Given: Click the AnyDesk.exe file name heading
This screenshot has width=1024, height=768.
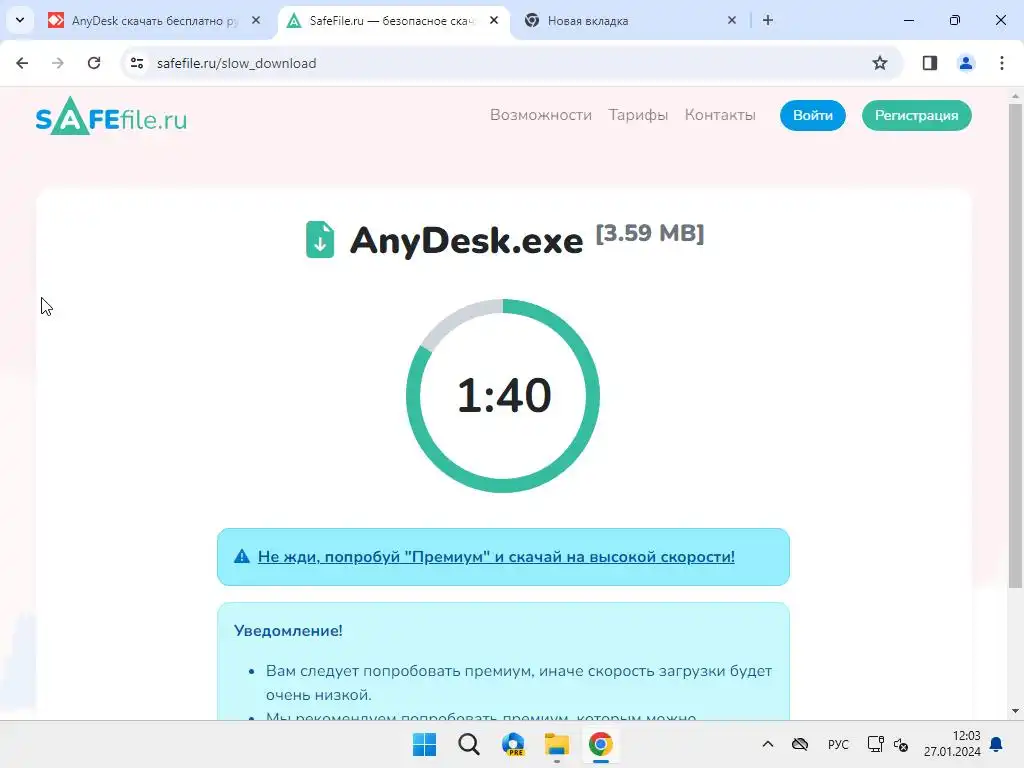Looking at the screenshot, I should 466,240.
